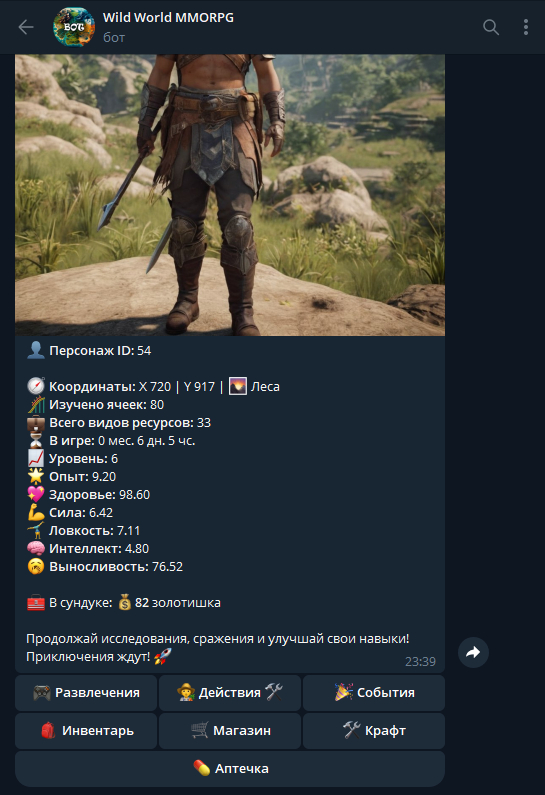
Task: Click the message timestamp 23:39
Action: pos(420,662)
